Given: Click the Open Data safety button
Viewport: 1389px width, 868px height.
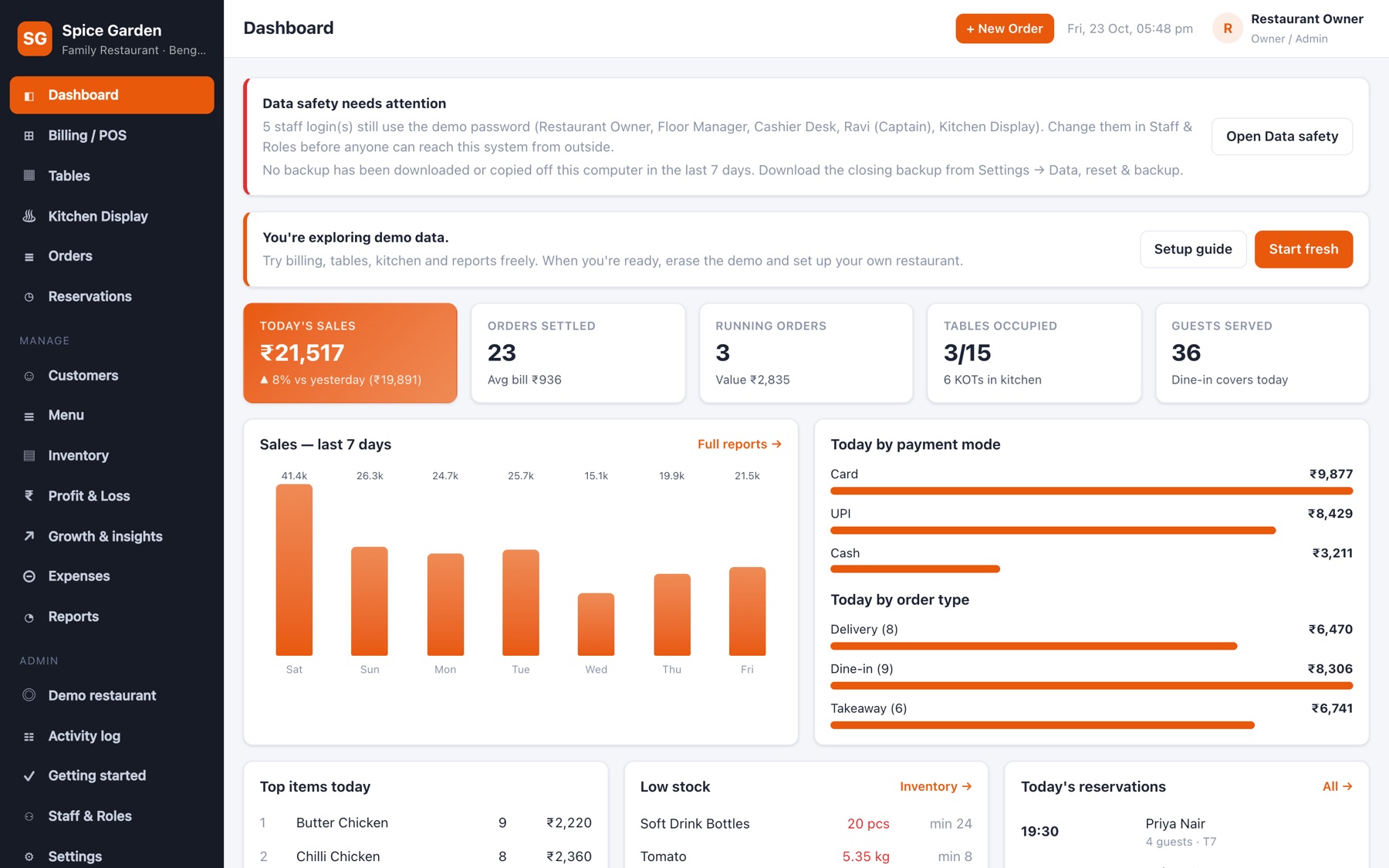Looking at the screenshot, I should [x=1282, y=137].
